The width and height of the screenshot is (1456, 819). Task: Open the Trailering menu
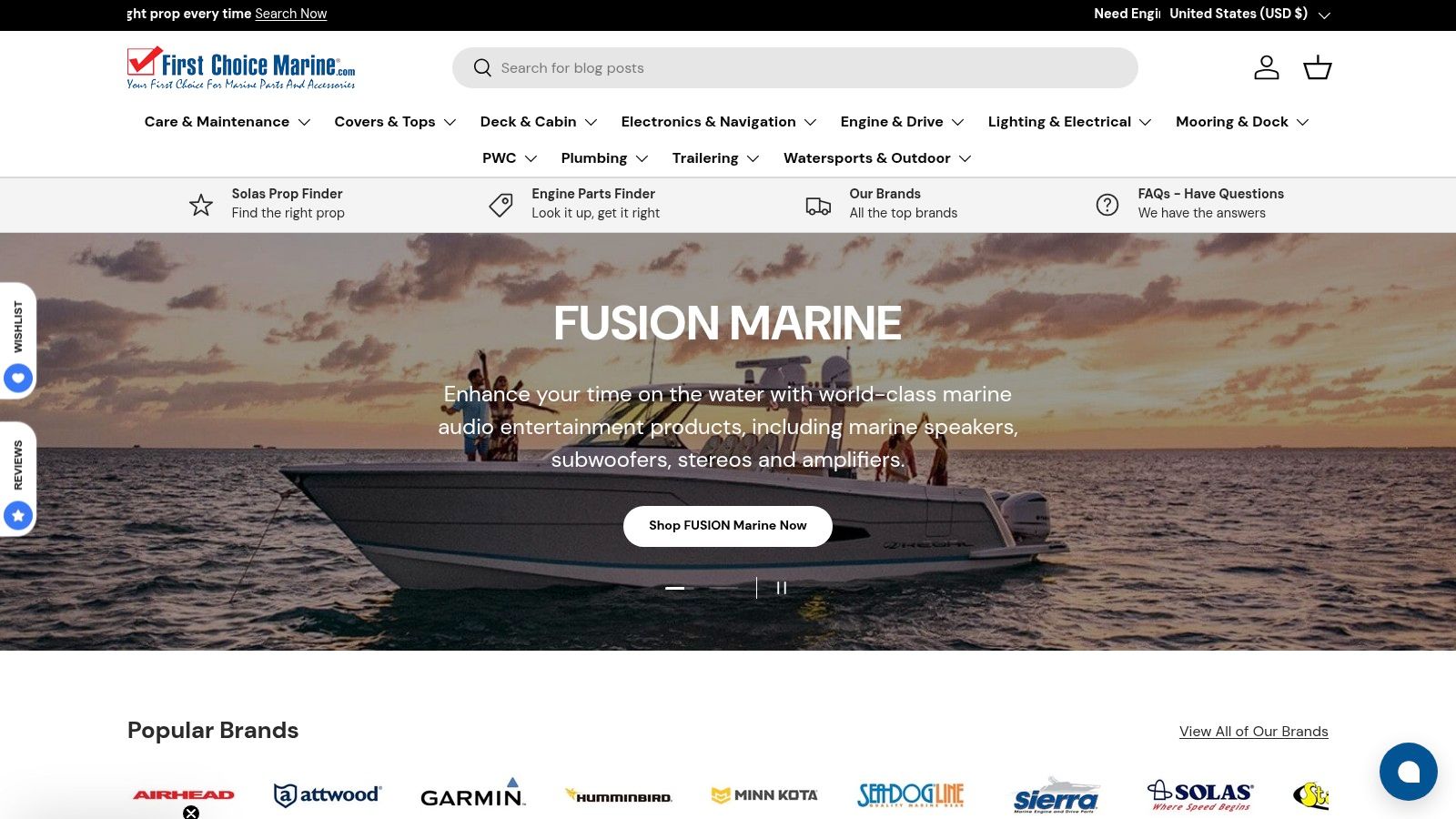point(715,158)
